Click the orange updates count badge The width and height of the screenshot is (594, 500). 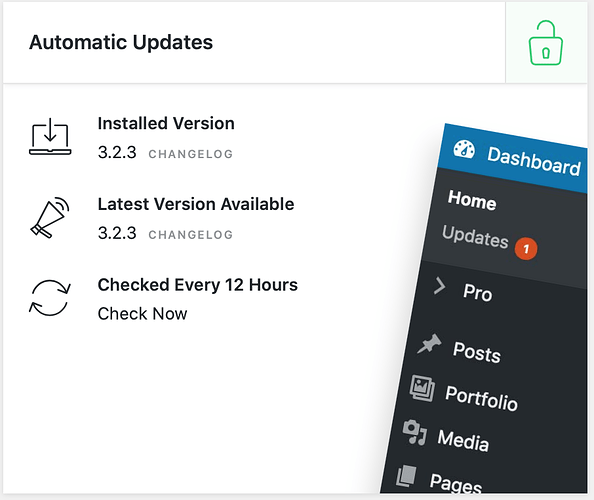526,249
